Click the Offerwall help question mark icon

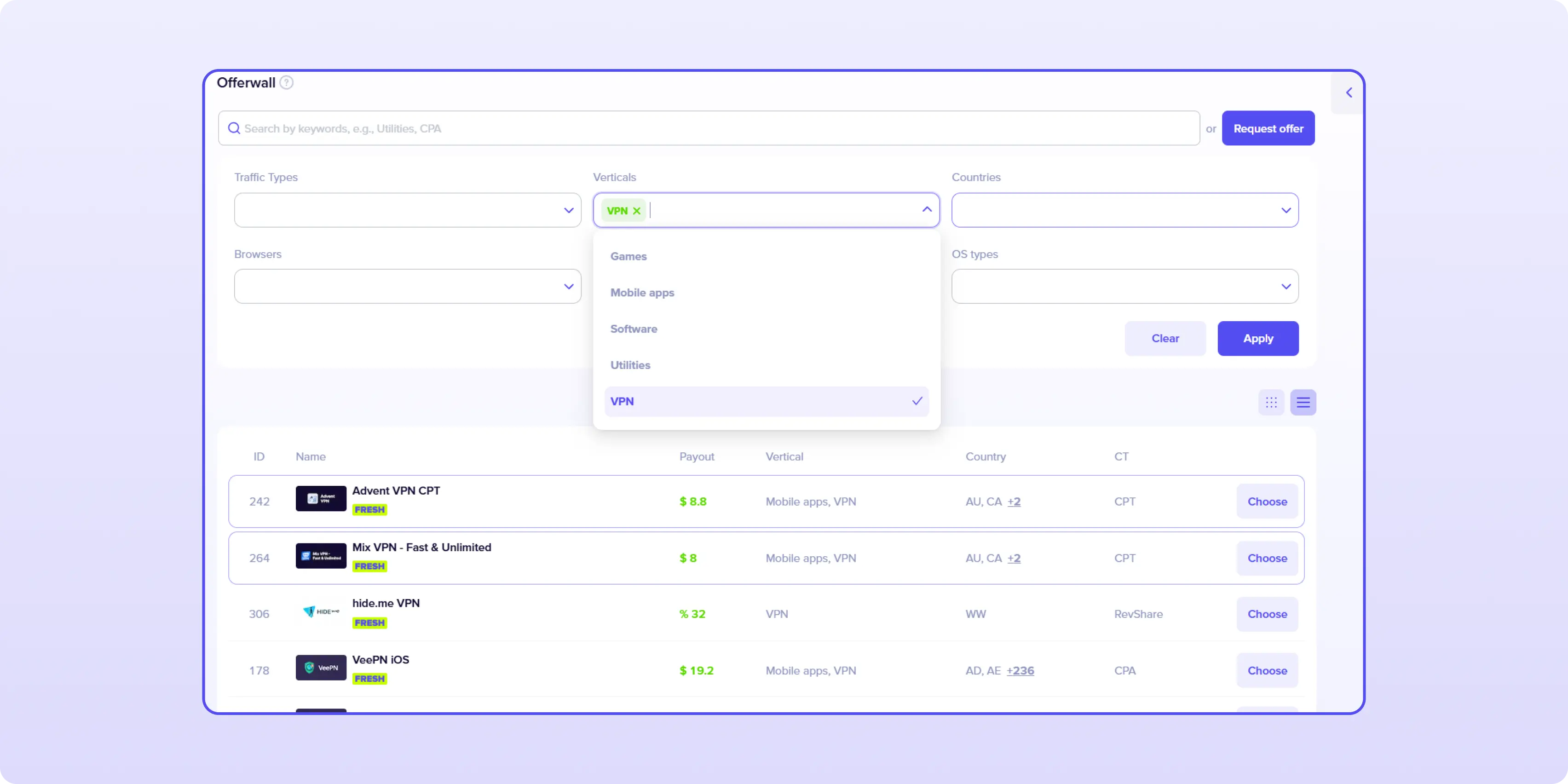[x=286, y=83]
